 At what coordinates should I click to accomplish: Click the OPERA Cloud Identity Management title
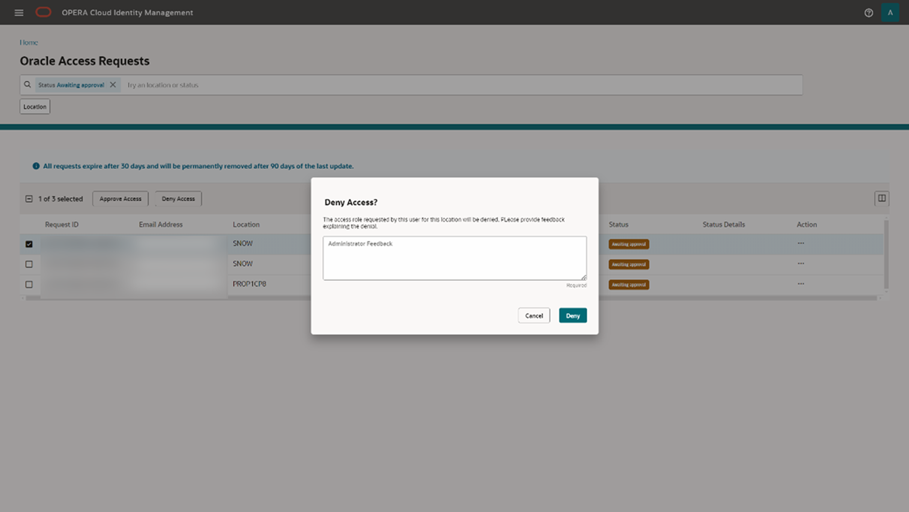[128, 12]
